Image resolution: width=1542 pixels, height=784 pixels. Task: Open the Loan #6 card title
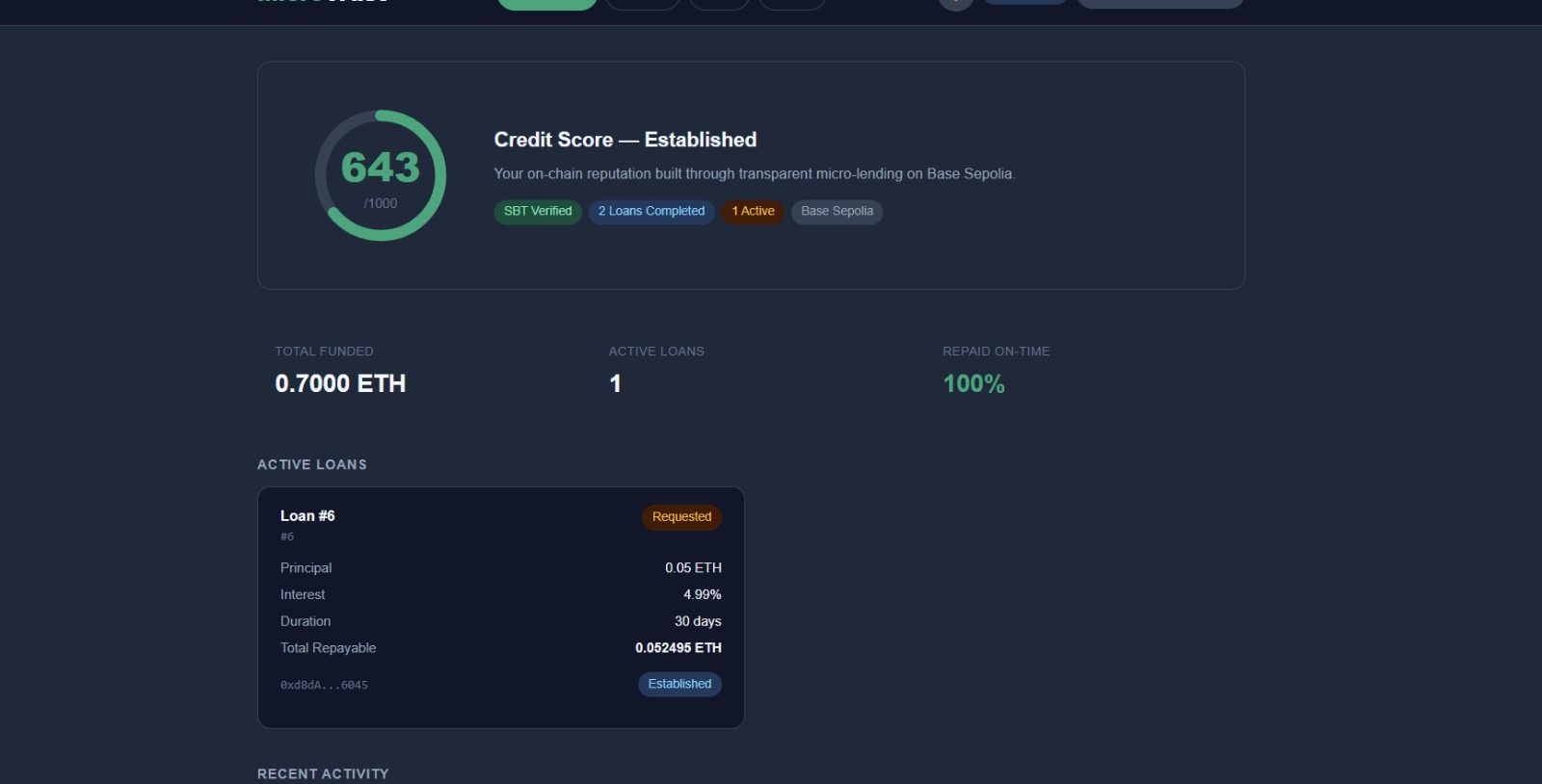coord(307,516)
